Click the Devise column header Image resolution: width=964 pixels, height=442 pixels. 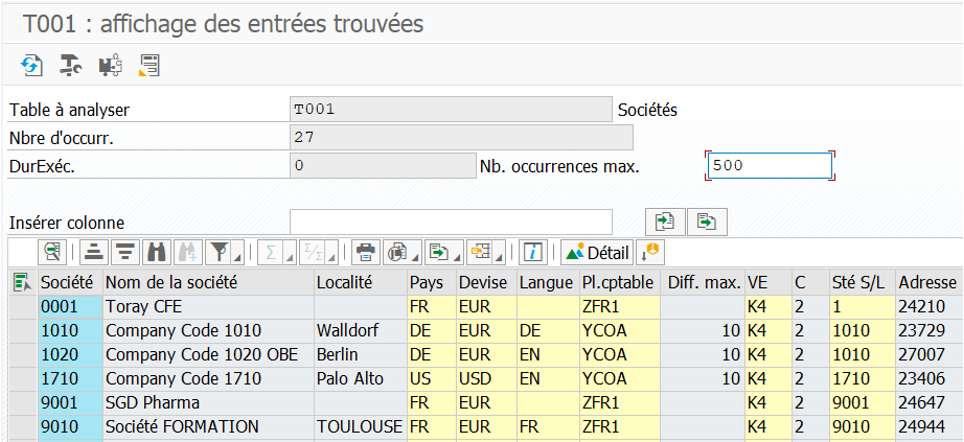point(483,283)
